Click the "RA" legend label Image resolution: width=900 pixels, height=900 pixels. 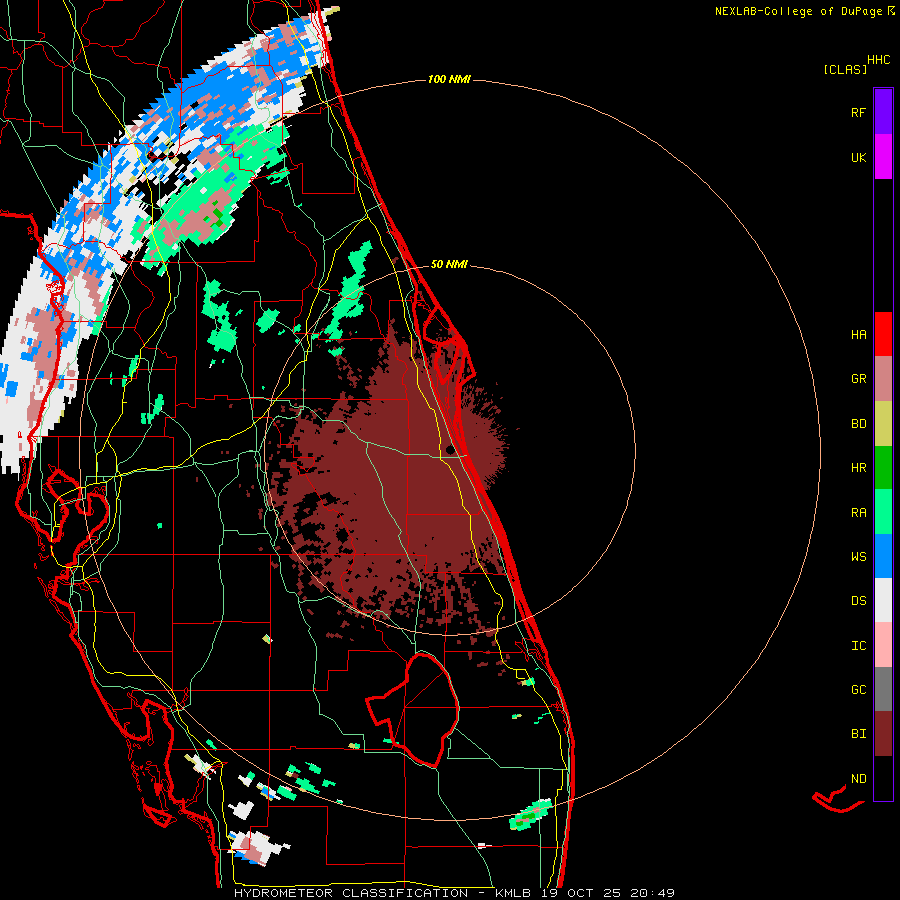(858, 512)
